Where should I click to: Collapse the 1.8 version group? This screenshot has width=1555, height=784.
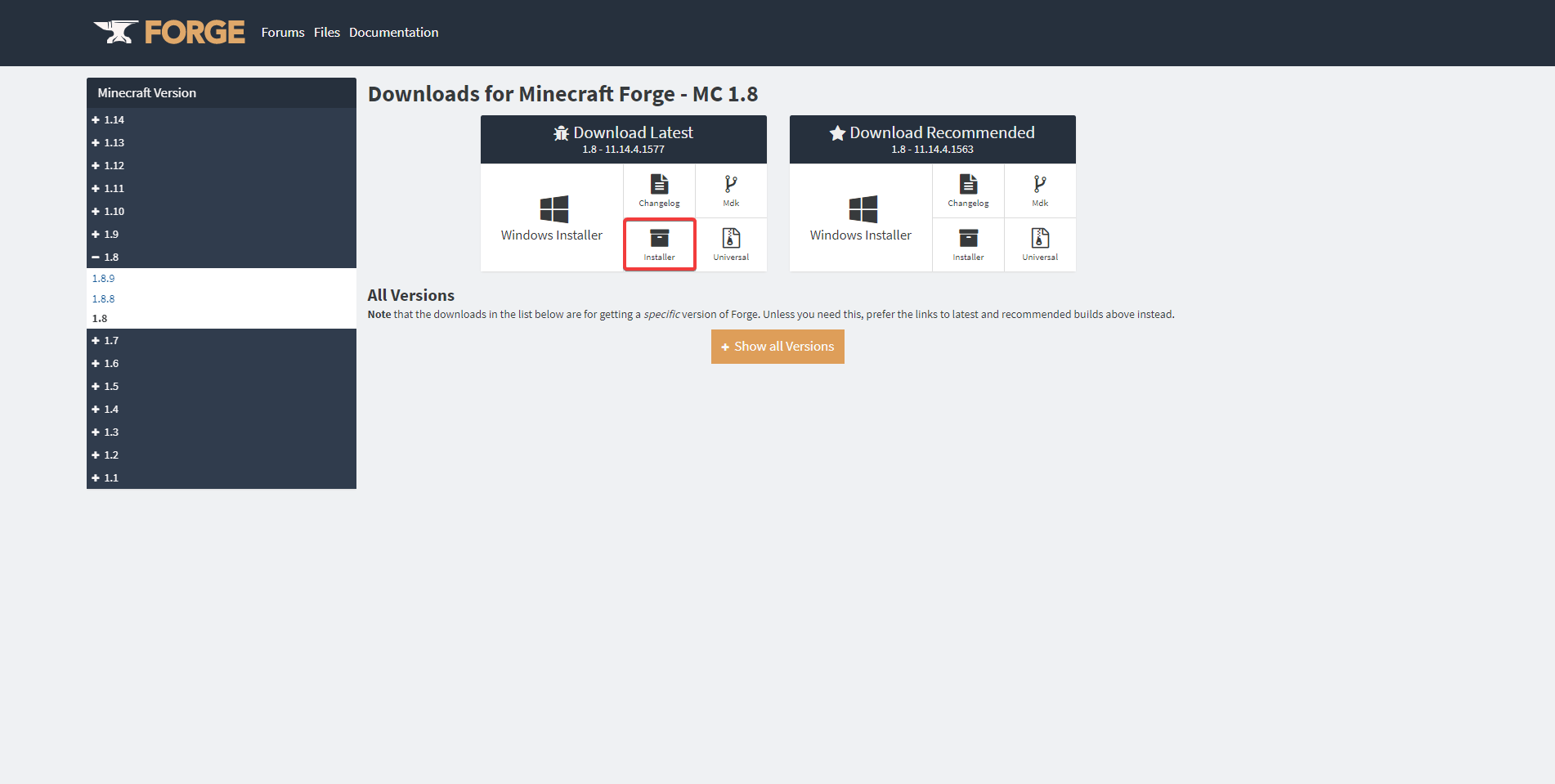point(222,257)
